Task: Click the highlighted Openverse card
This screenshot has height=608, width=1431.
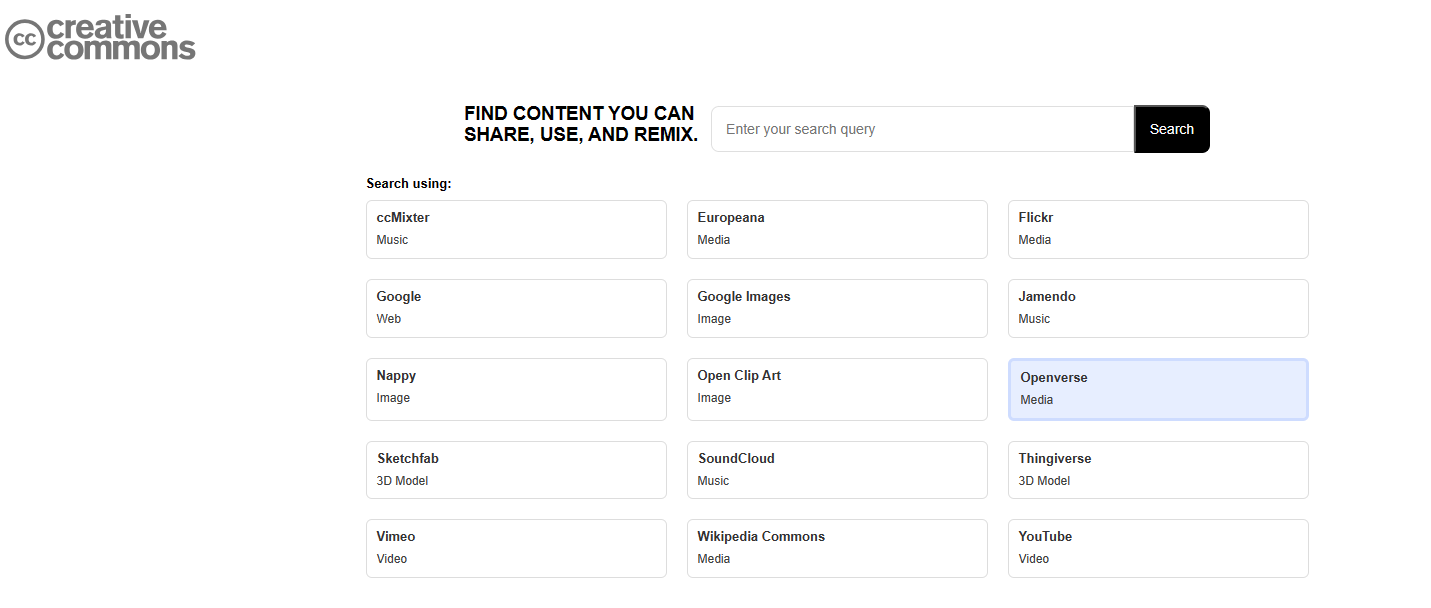Action: tap(1158, 389)
